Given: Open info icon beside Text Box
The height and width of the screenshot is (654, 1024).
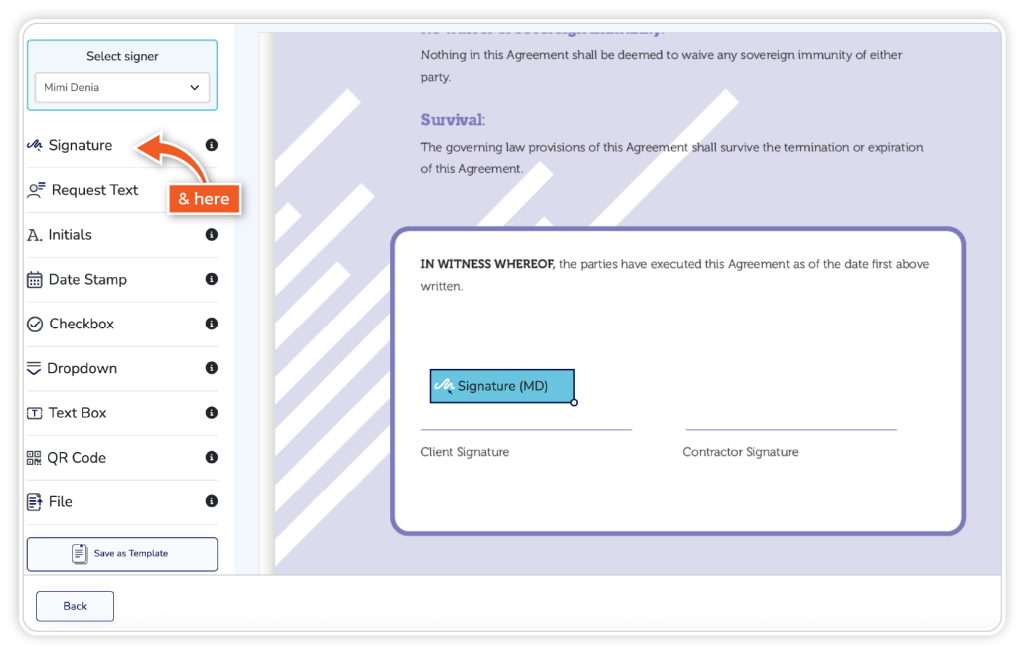Looking at the screenshot, I should coord(211,413).
